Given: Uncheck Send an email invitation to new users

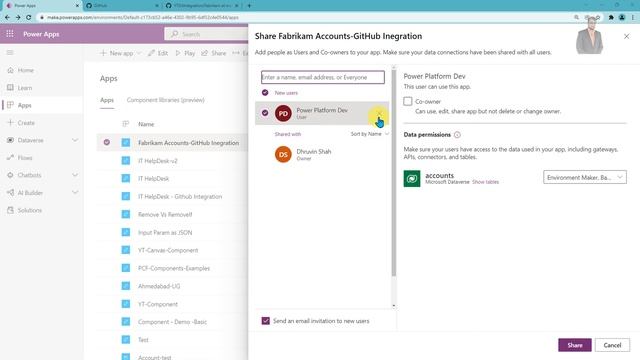Looking at the screenshot, I should (266, 321).
